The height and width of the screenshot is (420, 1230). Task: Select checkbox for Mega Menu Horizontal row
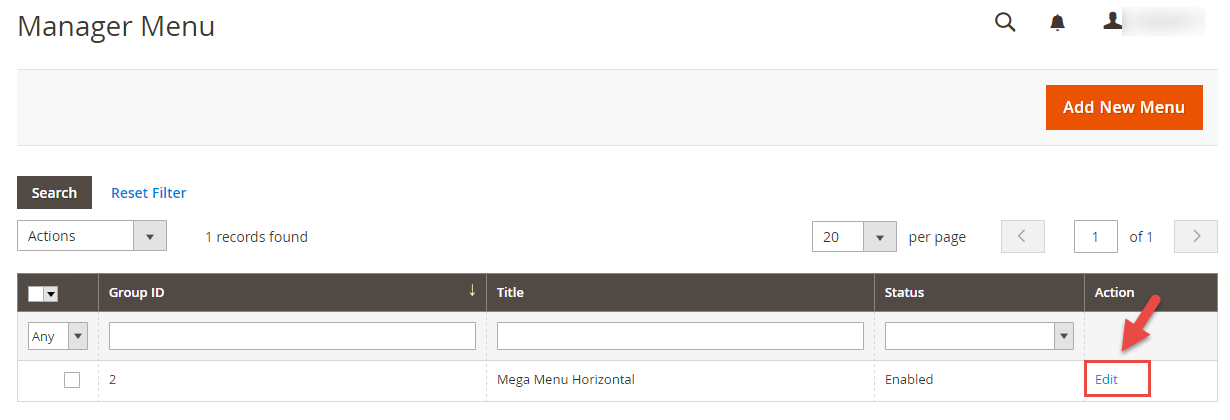72,380
